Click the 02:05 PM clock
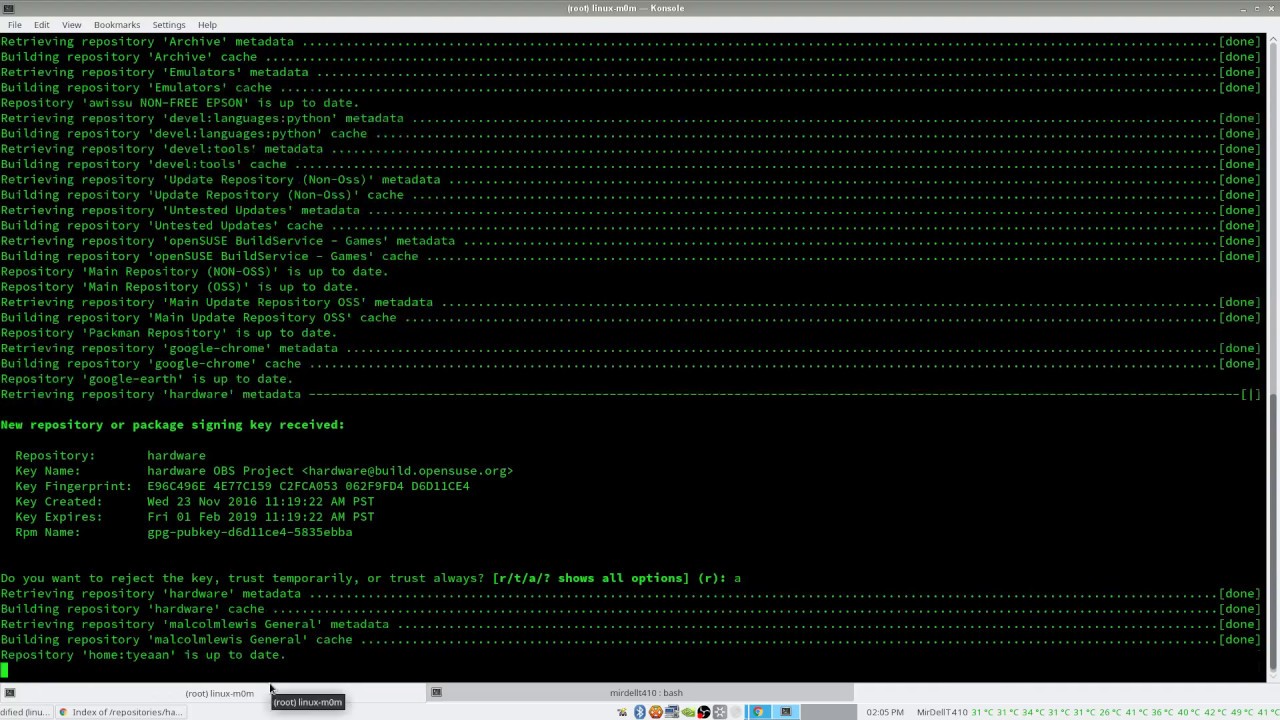Image resolution: width=1280 pixels, height=720 pixels. point(885,712)
